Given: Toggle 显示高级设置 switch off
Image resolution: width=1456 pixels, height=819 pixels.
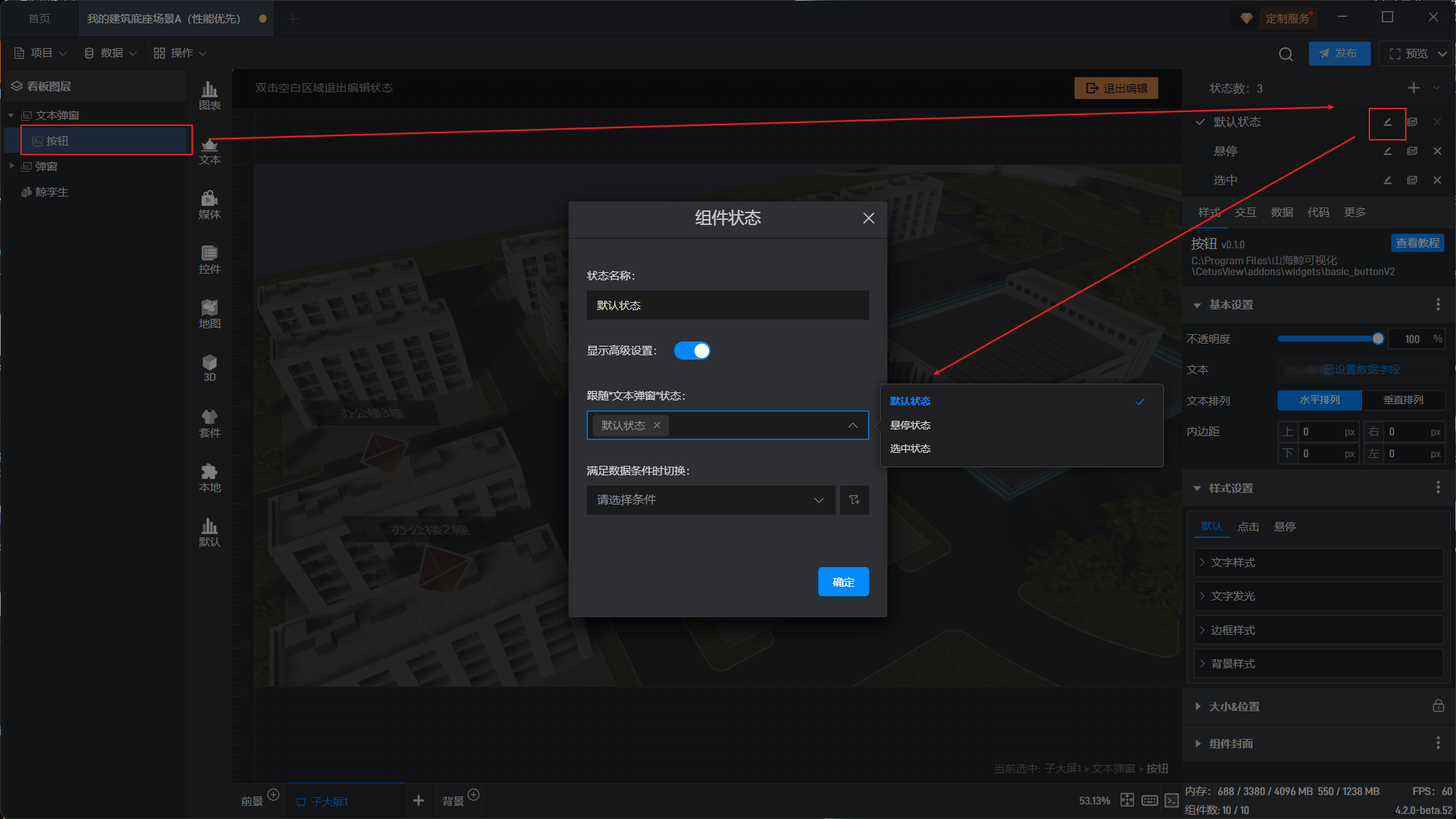Looking at the screenshot, I should 692,351.
